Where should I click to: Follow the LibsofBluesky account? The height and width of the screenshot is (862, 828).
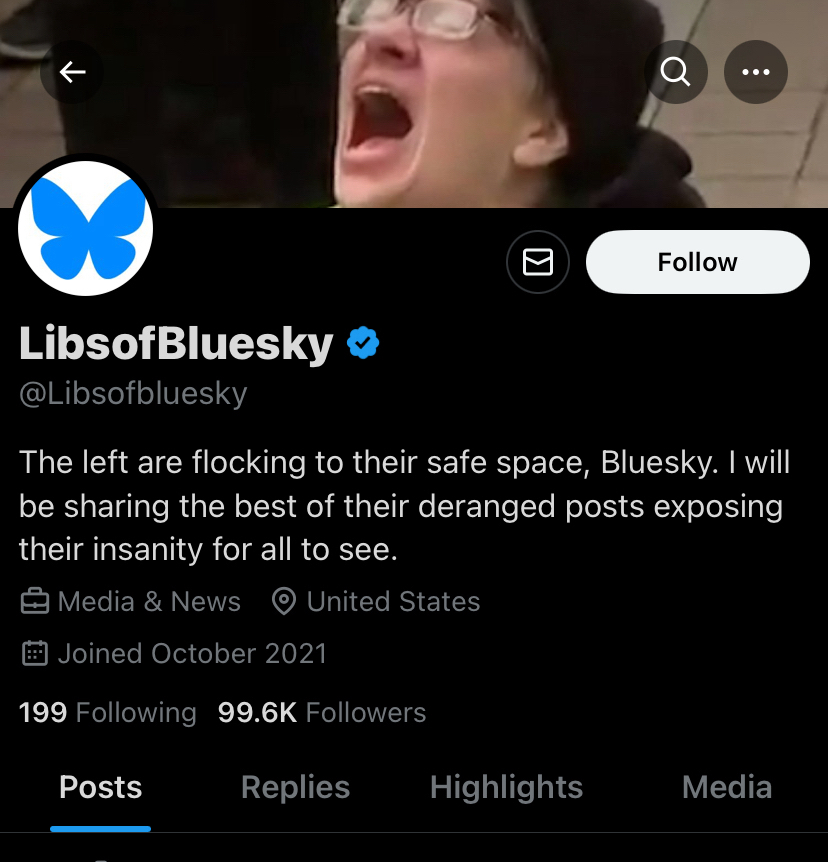tap(698, 262)
